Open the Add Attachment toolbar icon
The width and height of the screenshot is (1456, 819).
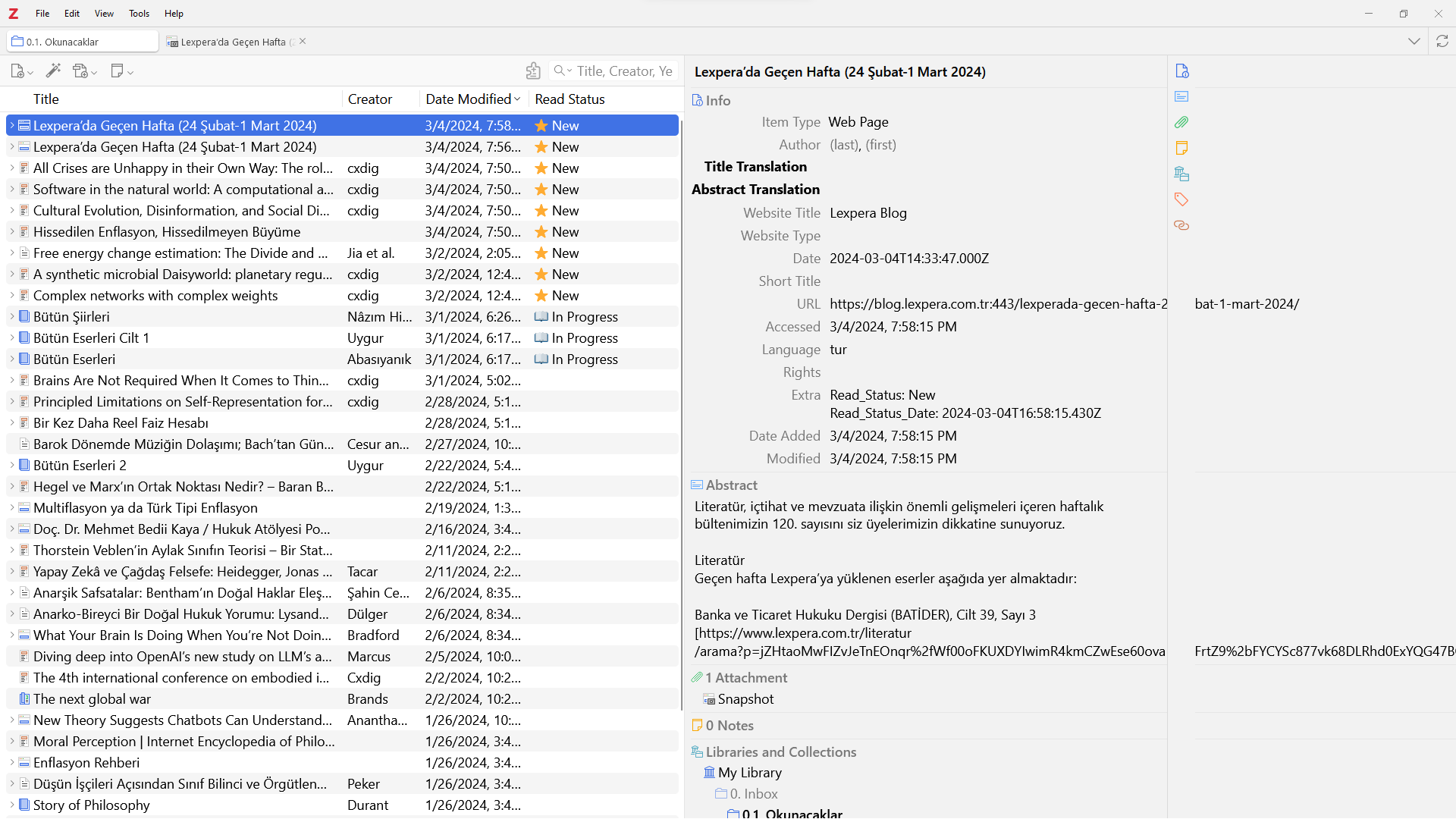(x=81, y=71)
